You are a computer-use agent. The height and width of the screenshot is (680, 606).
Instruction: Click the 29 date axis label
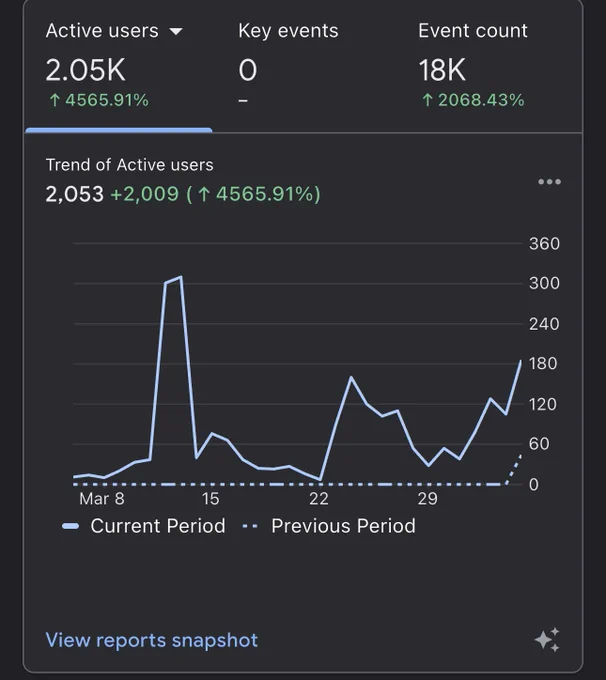(x=428, y=499)
